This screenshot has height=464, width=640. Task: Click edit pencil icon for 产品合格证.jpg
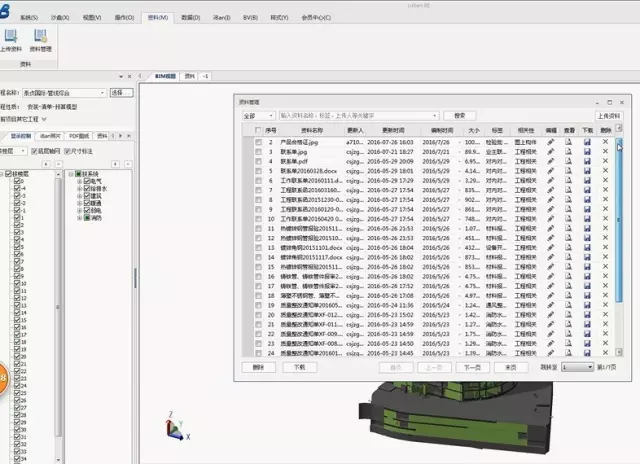click(550, 143)
